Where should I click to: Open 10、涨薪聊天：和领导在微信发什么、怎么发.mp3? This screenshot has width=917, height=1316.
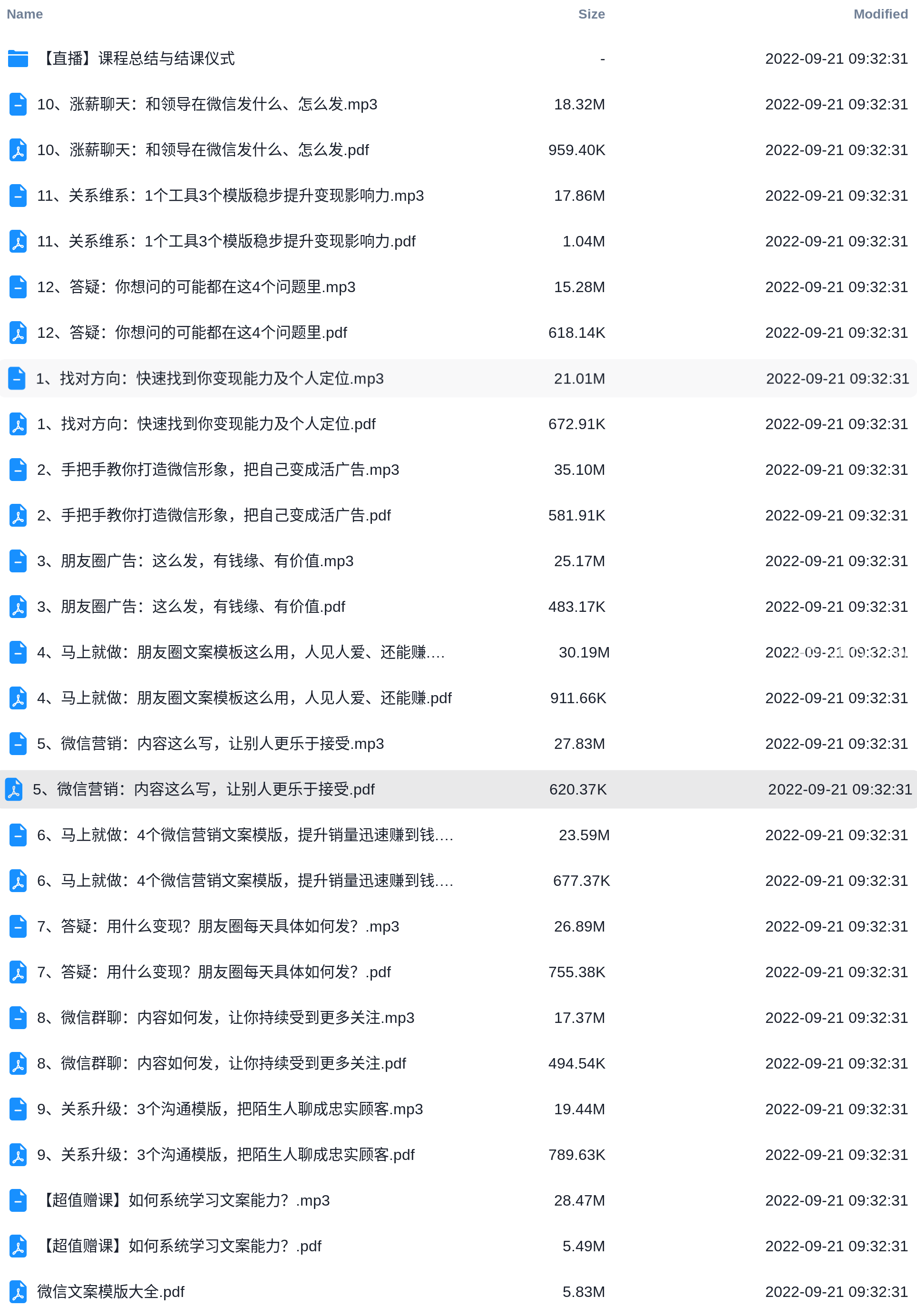point(207,104)
